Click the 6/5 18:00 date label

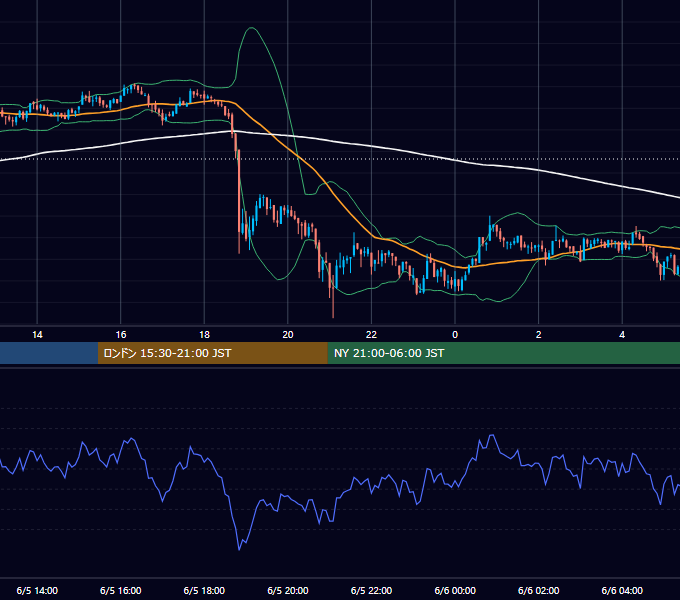tap(204, 591)
